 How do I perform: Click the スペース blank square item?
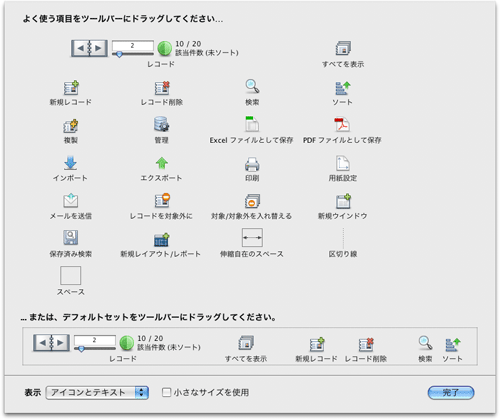tap(70, 276)
